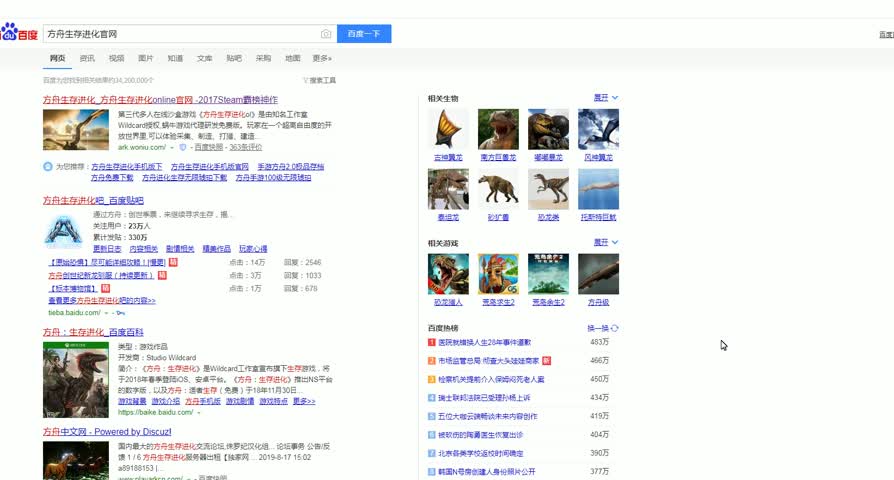Viewport: 894px width, 480px height.
Task: Expand the related creatures section
Action: [x=606, y=98]
